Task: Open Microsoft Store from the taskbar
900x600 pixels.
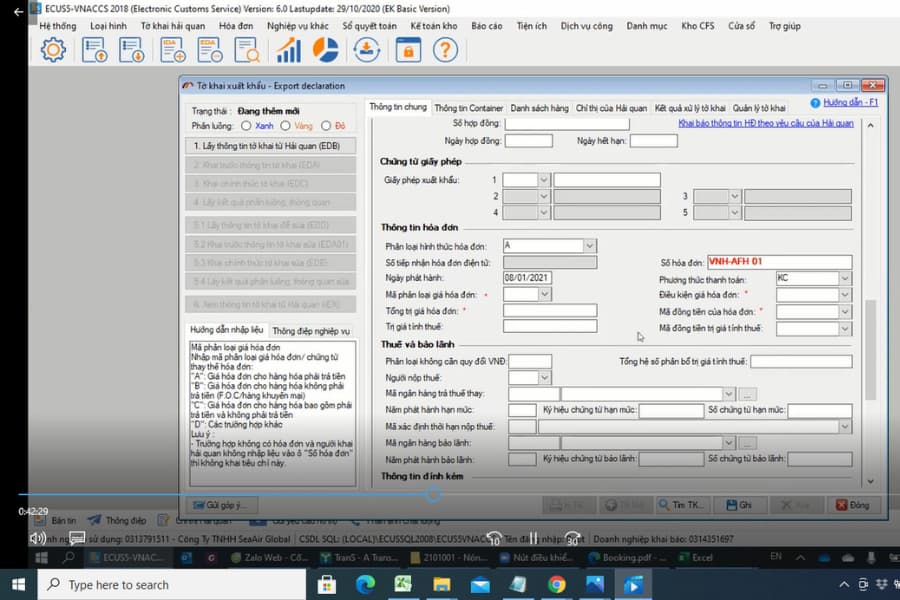Action: click(x=327, y=584)
